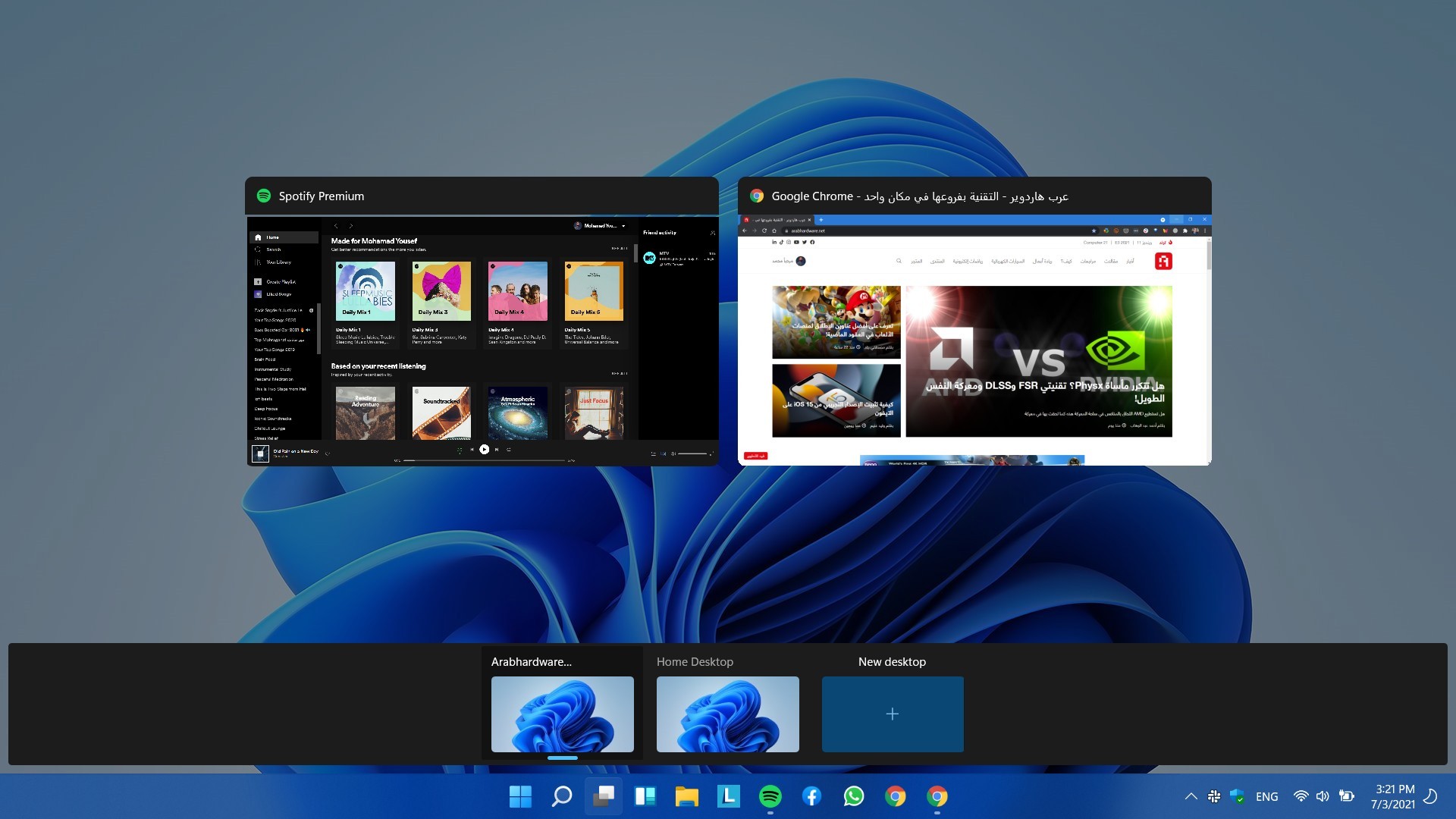Screen dimensions: 1456x819
Task: Go to previous track in Spotify
Action: (472, 450)
